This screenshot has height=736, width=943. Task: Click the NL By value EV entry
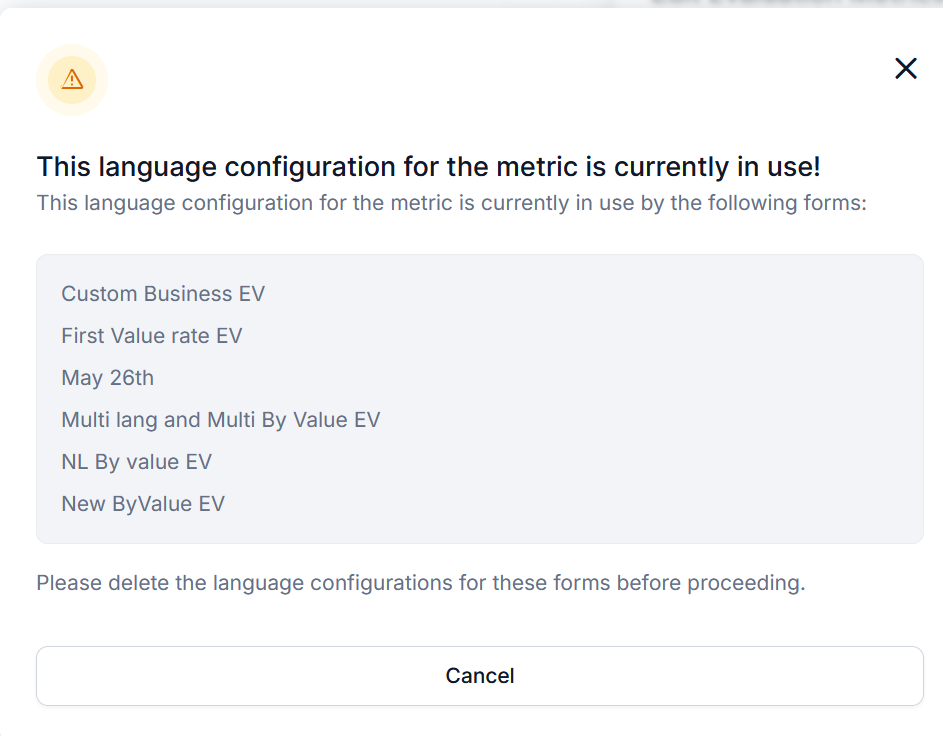pos(137,462)
